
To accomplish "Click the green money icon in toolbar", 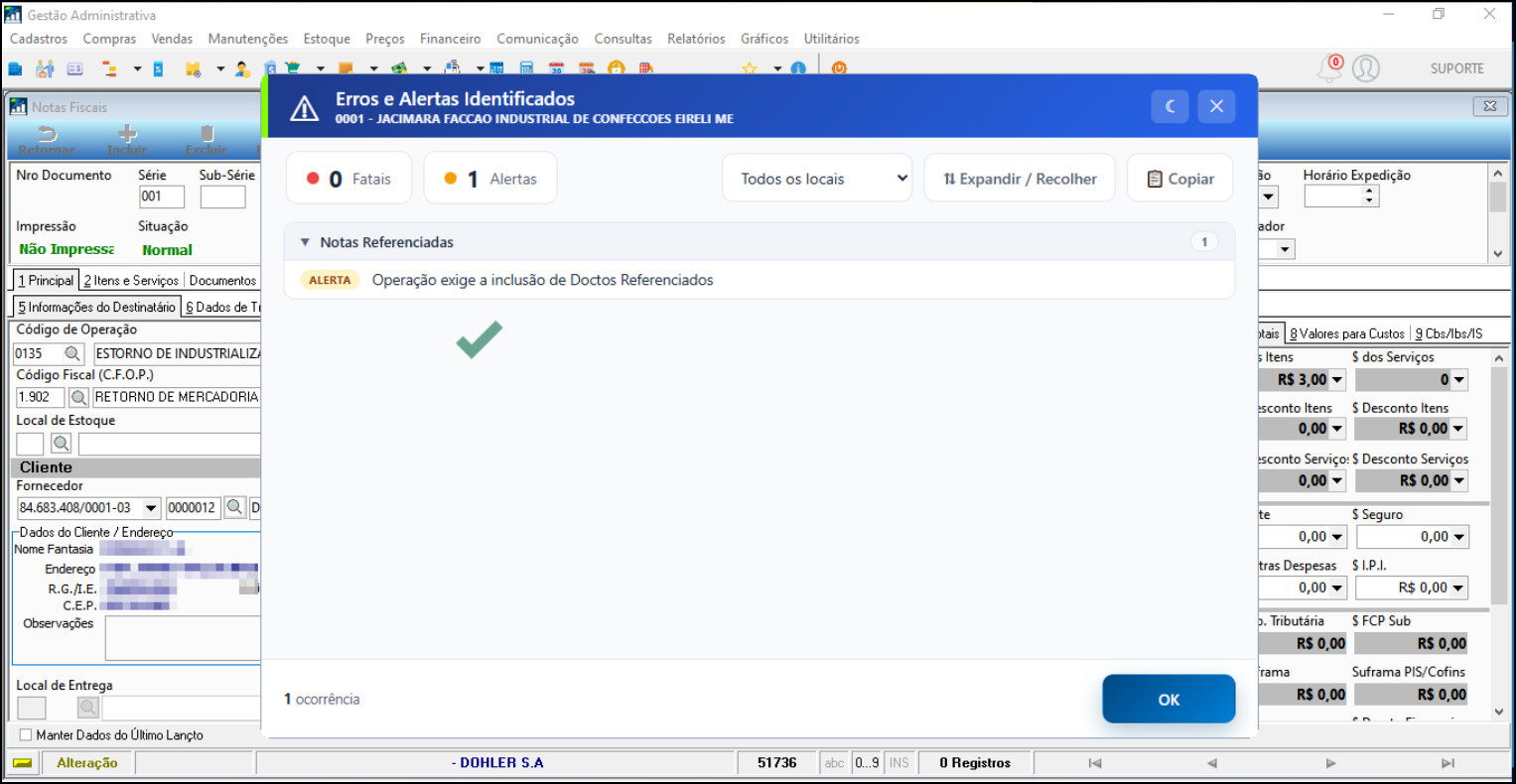I will point(399,68).
